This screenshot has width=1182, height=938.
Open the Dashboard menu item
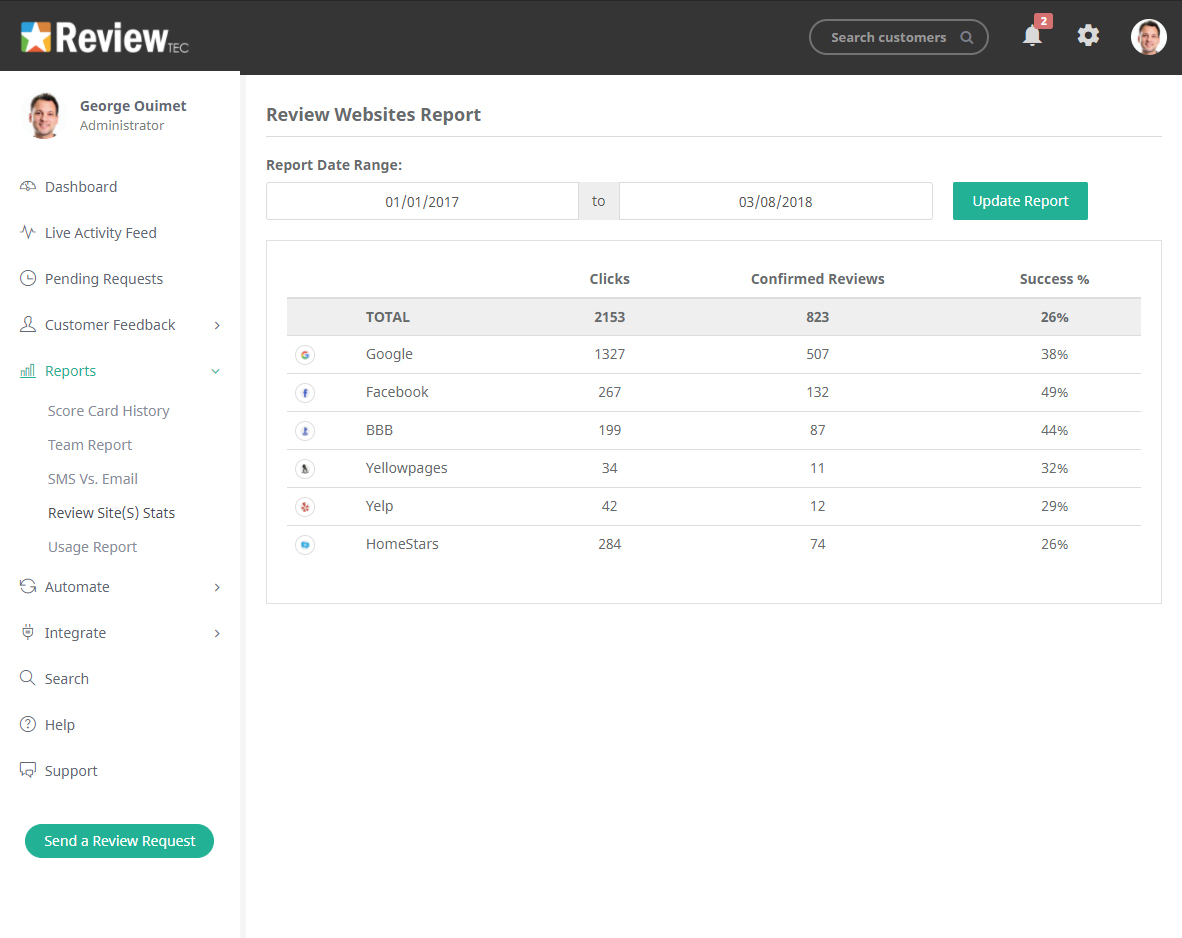81,186
